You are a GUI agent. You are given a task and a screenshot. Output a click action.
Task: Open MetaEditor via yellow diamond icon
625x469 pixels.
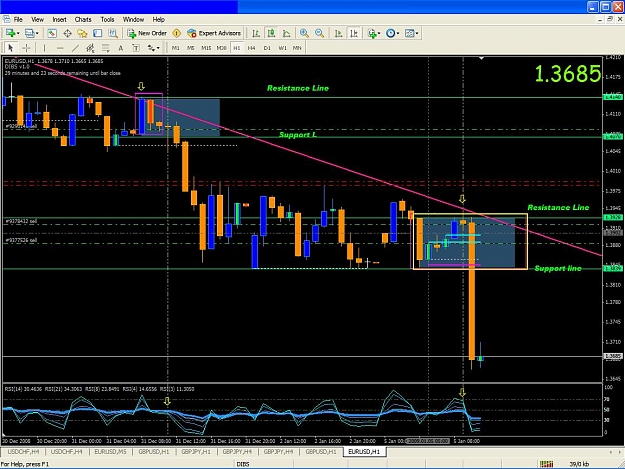[x=177, y=33]
